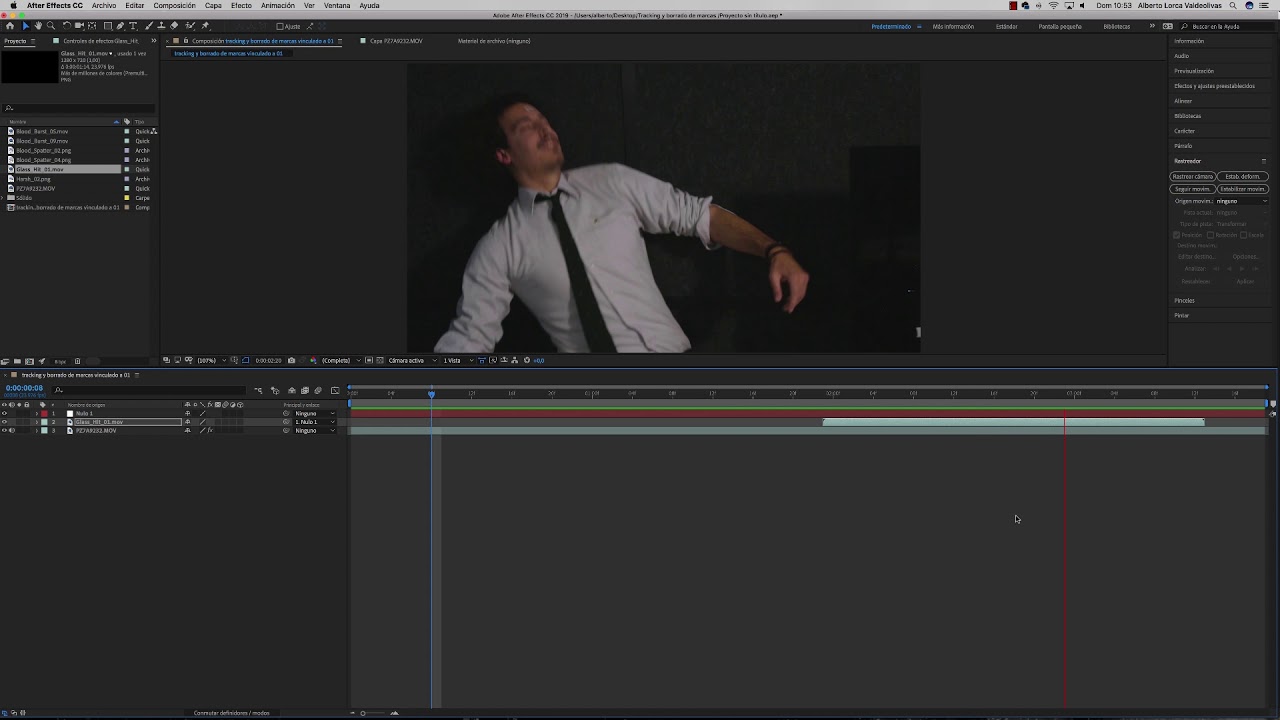Select the Eraser tool

174,26
